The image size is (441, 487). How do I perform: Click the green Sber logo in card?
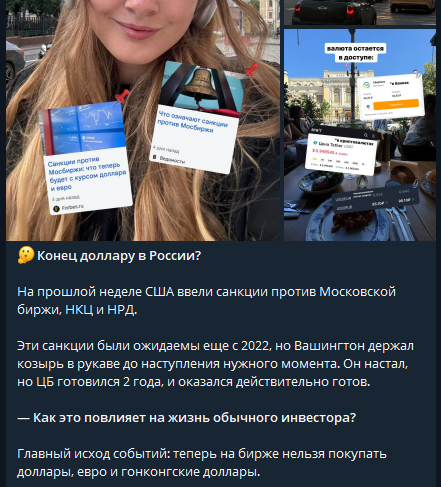[366, 85]
